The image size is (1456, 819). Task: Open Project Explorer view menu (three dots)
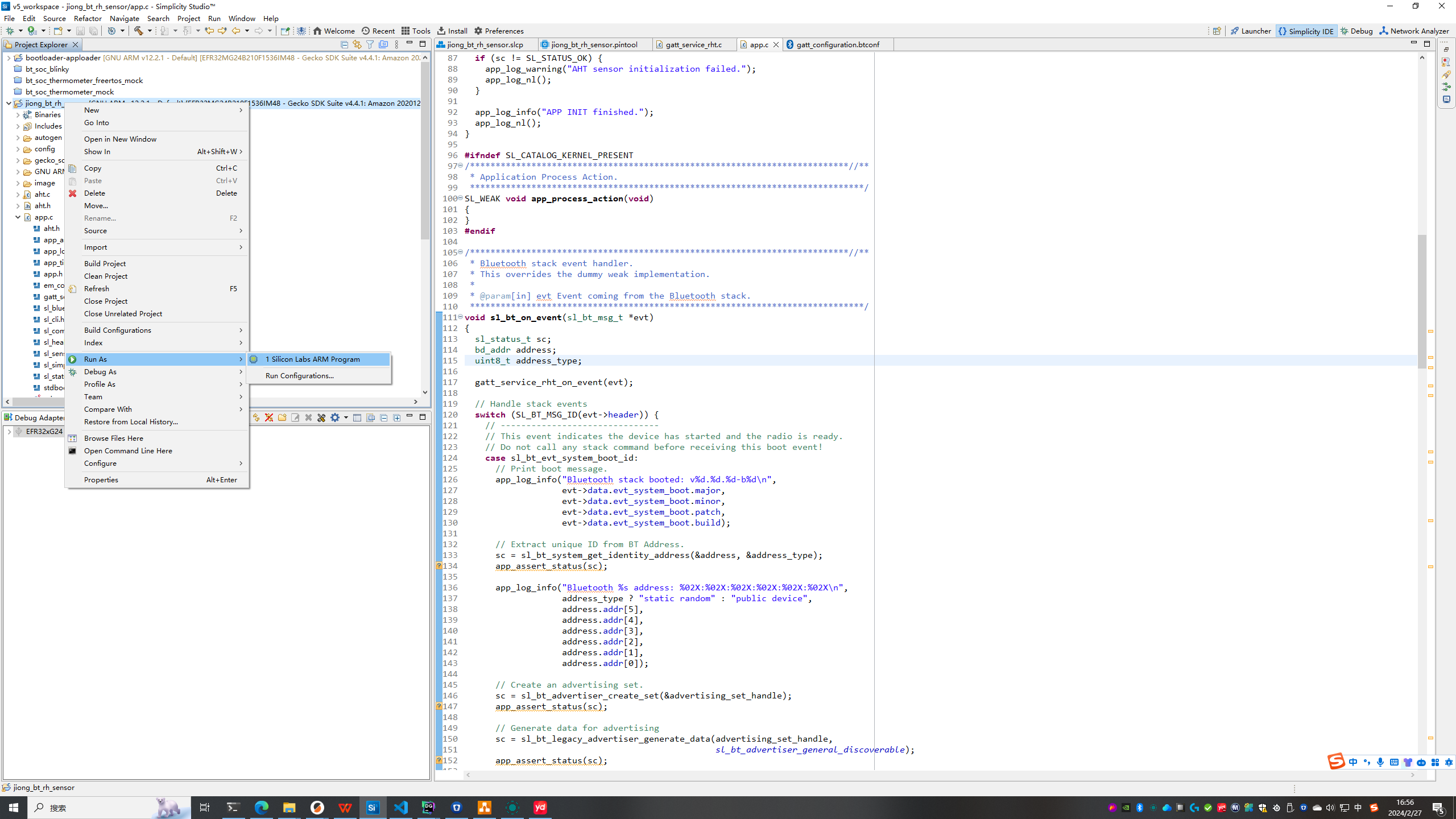(396, 44)
